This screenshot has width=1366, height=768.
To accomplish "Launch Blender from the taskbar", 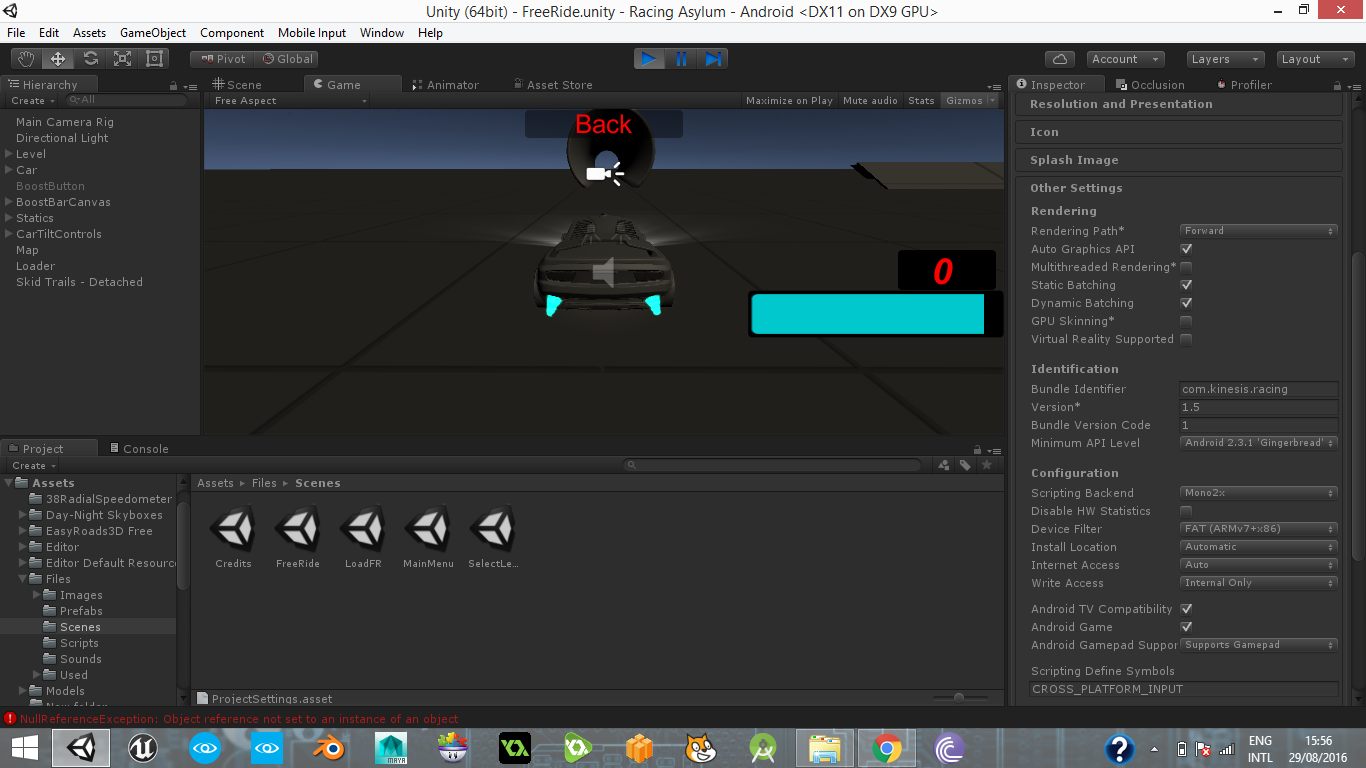I will coord(329,748).
